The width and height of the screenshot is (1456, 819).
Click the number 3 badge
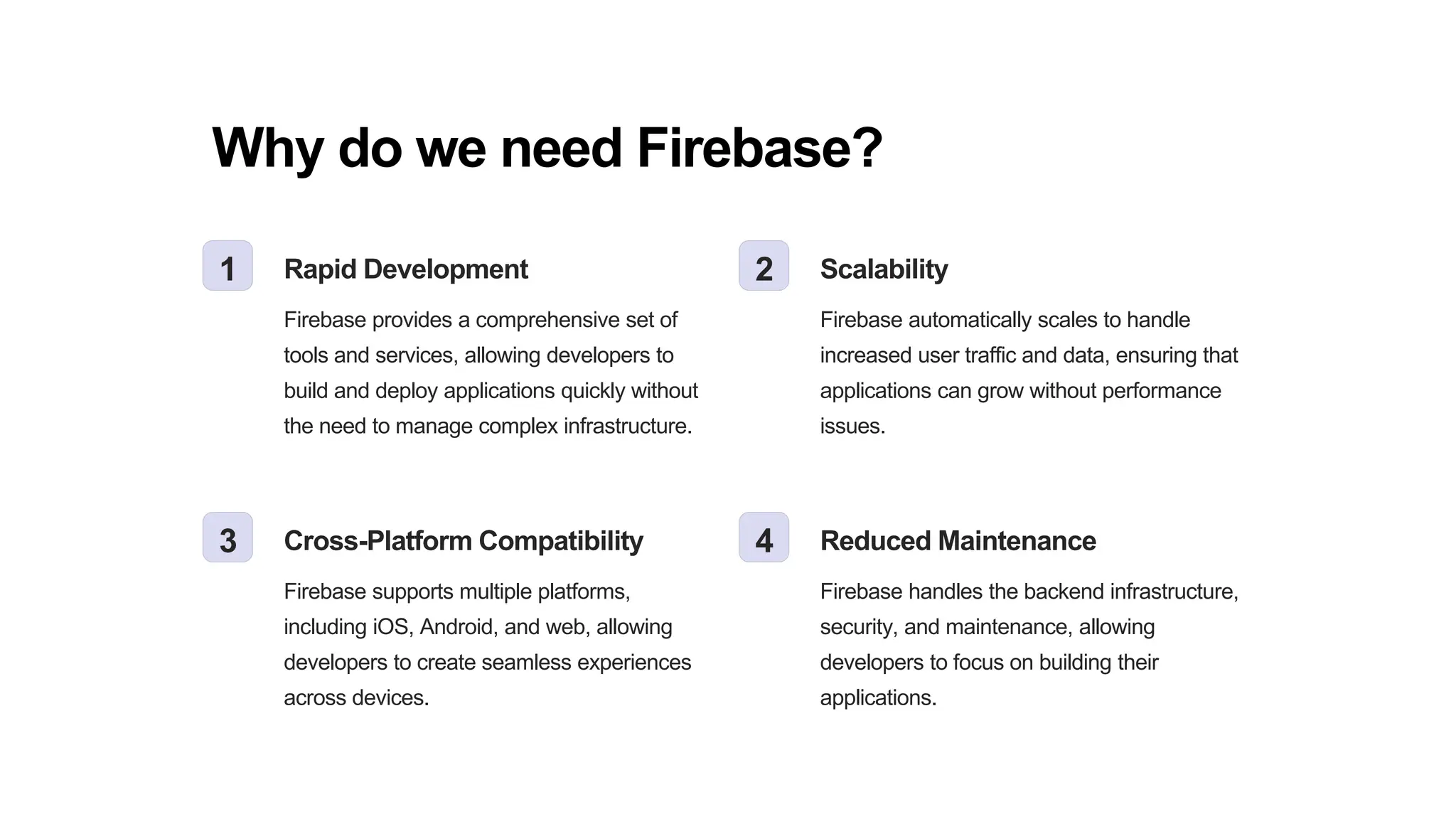tap(227, 537)
